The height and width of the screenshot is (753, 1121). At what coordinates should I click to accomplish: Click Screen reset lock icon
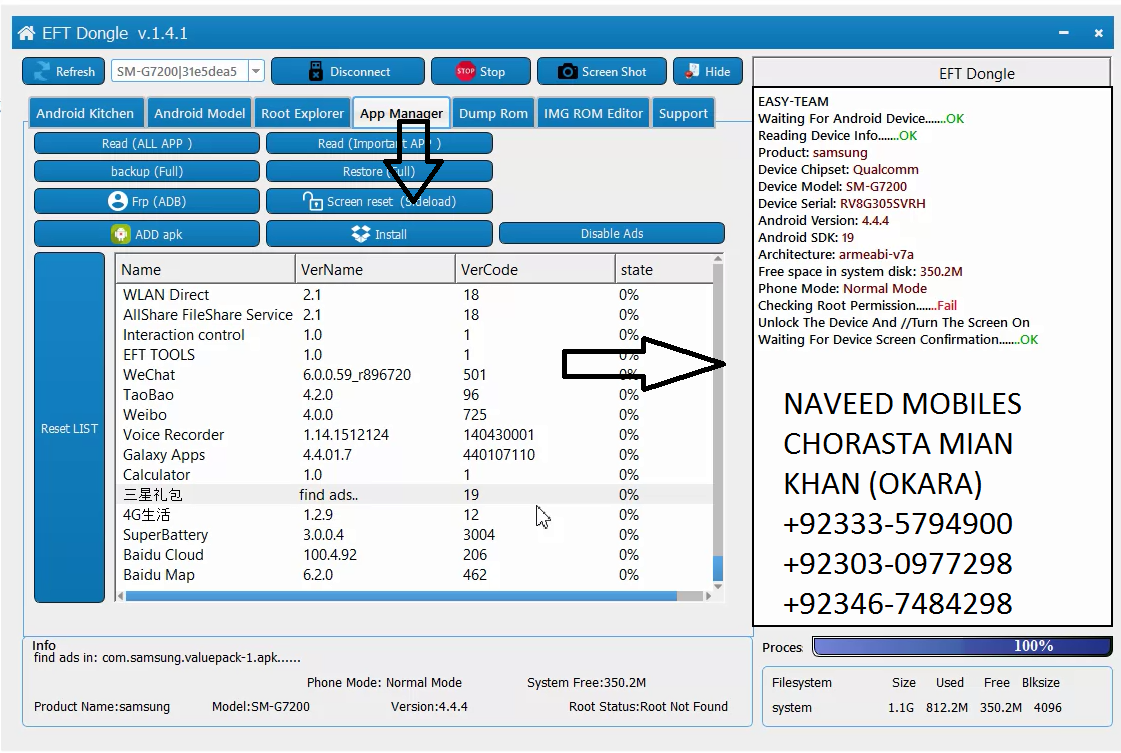312,201
